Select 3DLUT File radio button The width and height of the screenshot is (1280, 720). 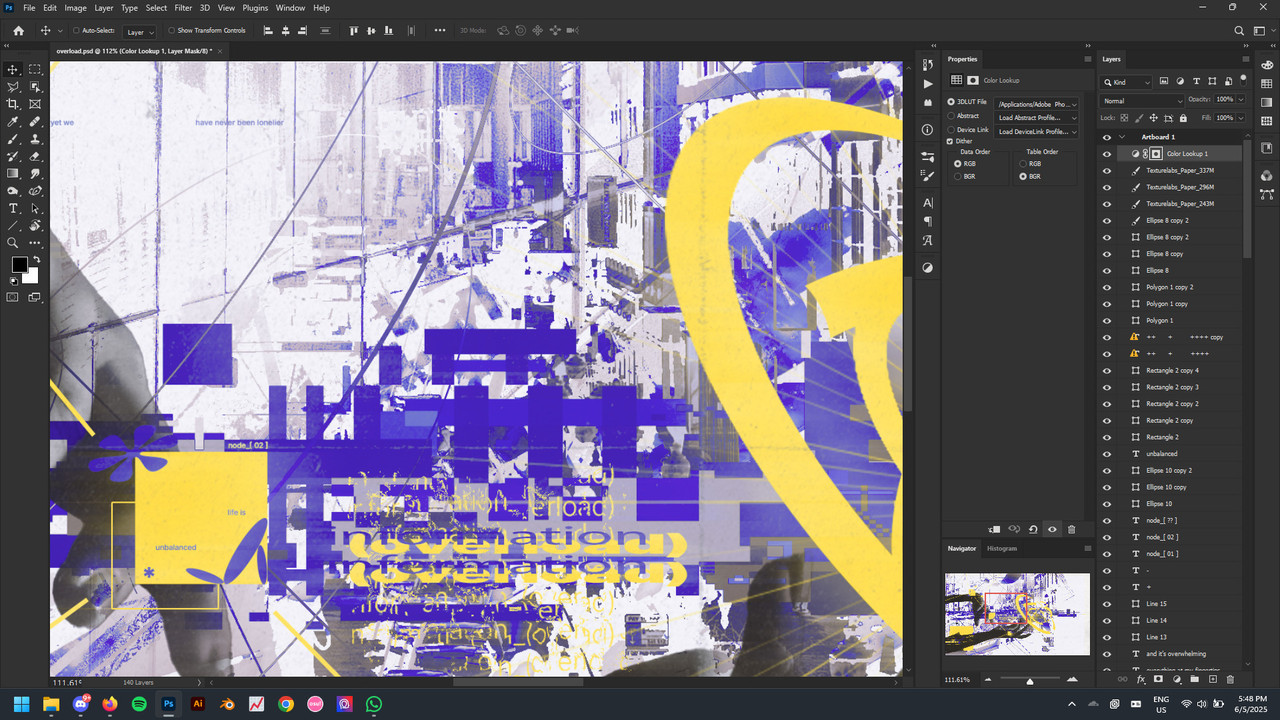click(951, 102)
